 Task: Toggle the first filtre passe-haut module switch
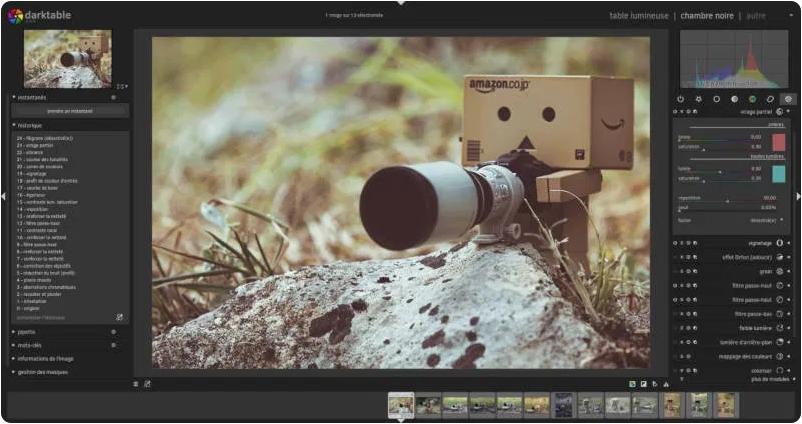click(x=675, y=286)
